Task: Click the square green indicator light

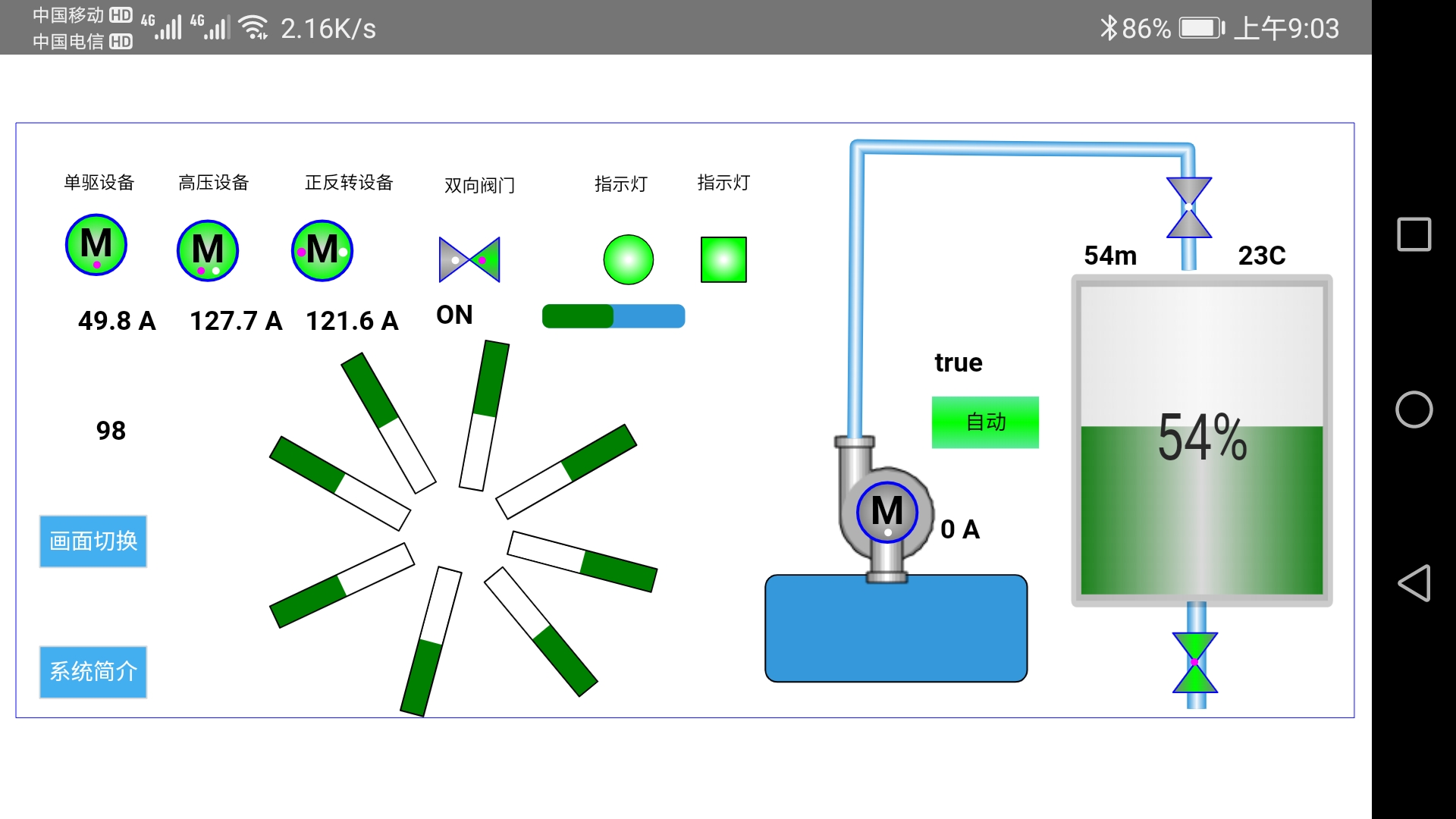Action: (723, 259)
